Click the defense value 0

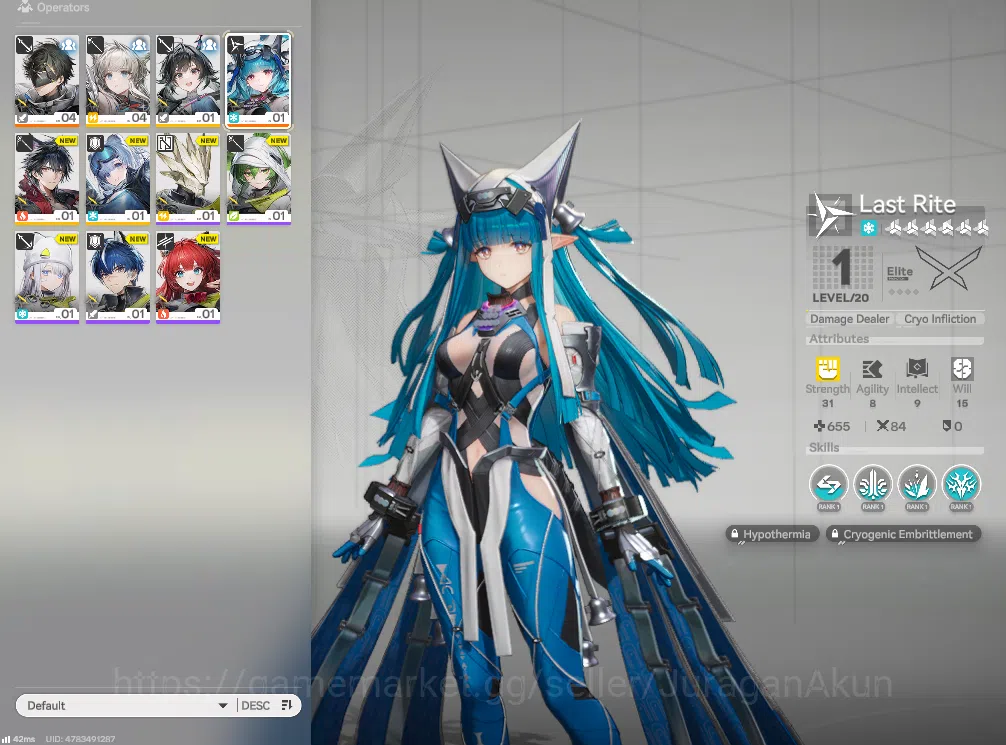(x=952, y=426)
